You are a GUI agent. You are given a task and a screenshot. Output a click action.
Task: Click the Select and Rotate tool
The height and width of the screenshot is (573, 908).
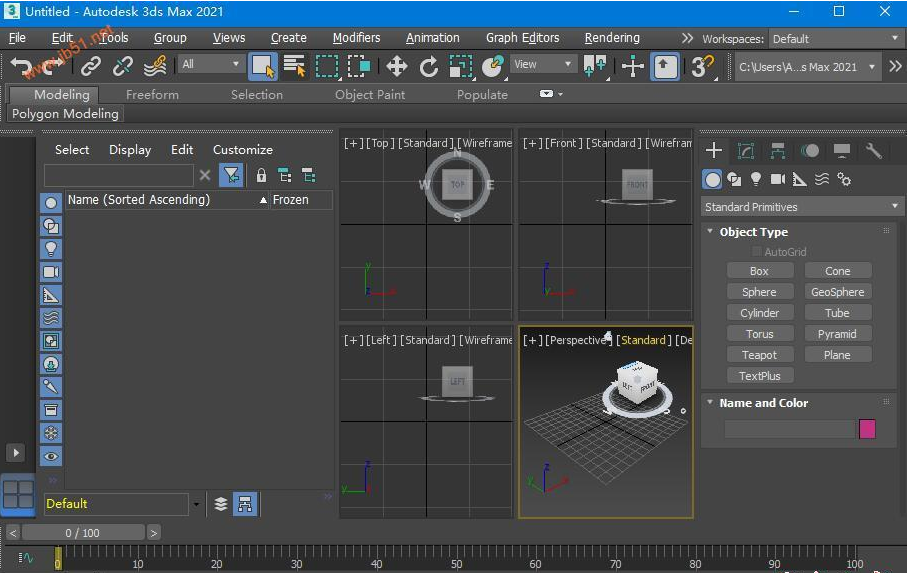pyautogui.click(x=429, y=66)
